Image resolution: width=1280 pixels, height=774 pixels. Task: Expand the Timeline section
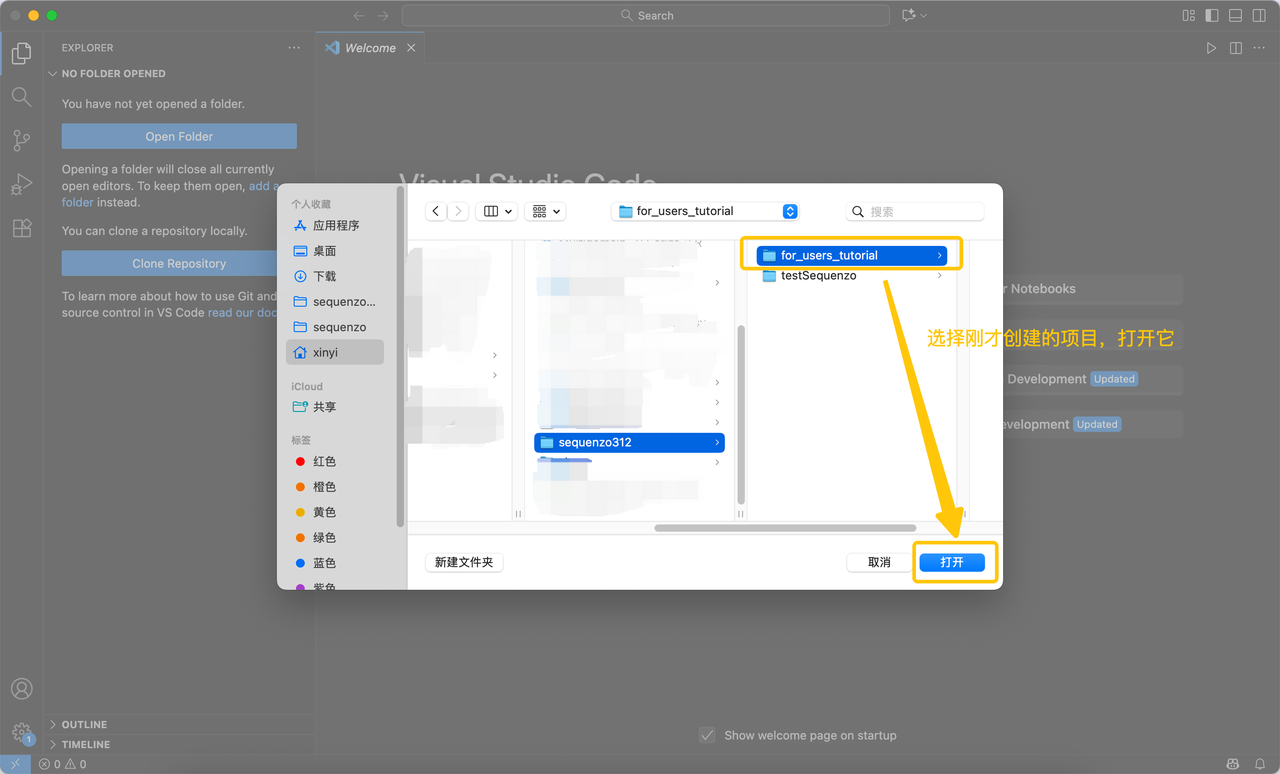86,744
